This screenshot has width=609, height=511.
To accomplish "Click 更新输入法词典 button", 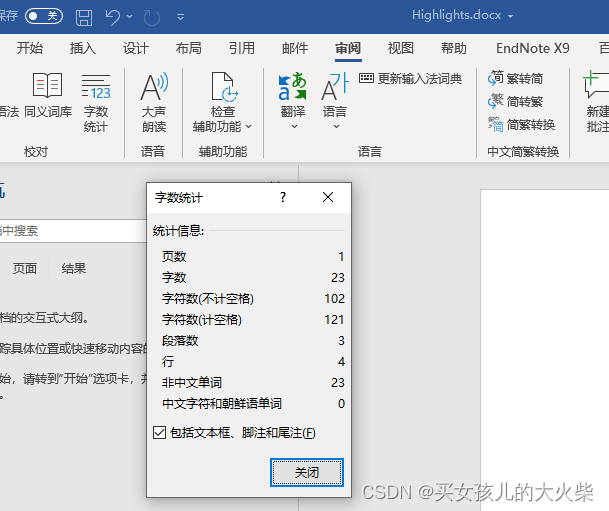I will (x=411, y=79).
